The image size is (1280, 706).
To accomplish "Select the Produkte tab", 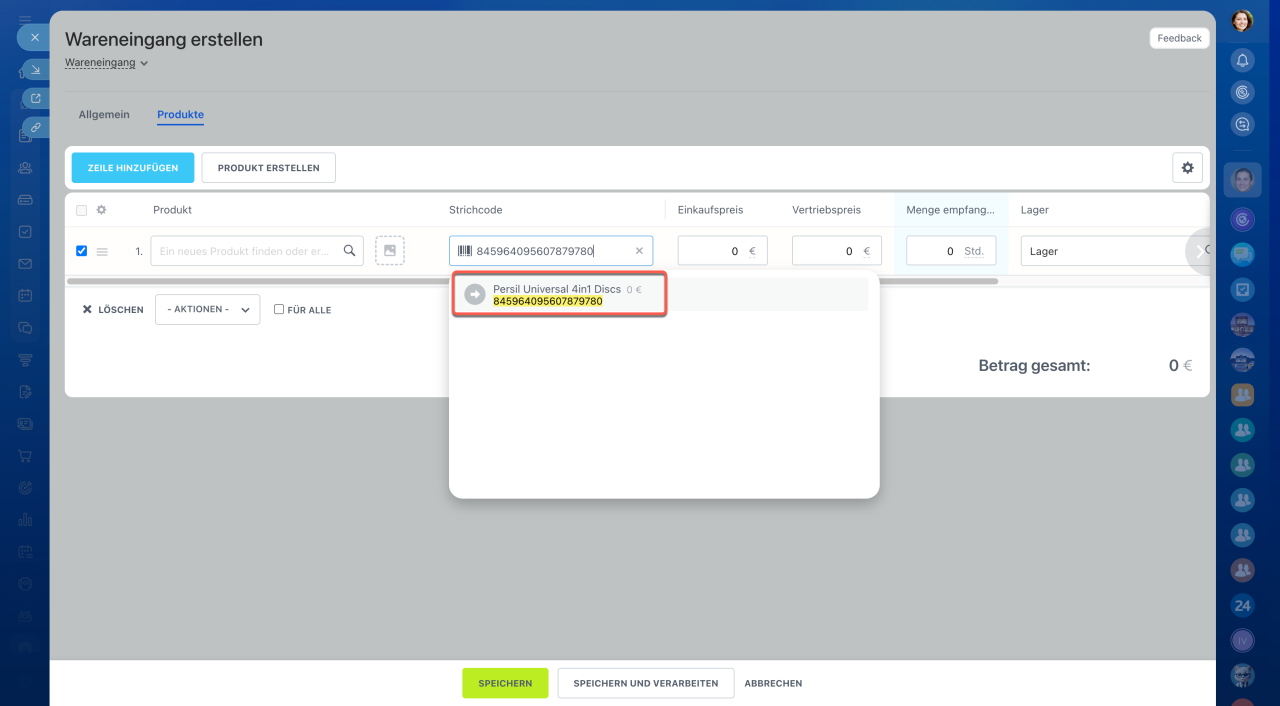I will pos(180,115).
